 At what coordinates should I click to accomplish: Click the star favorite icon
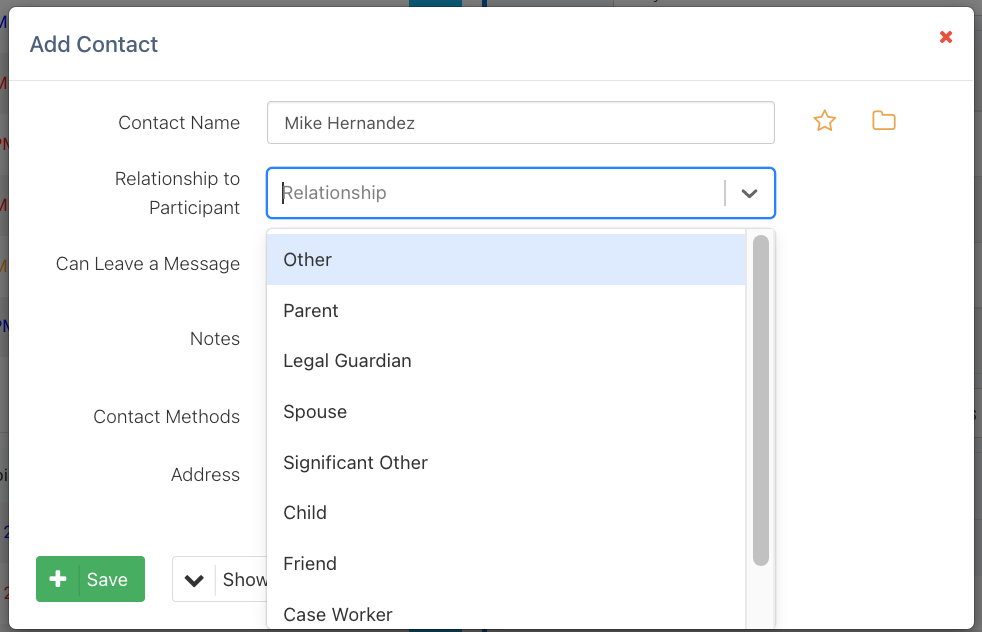coord(824,122)
